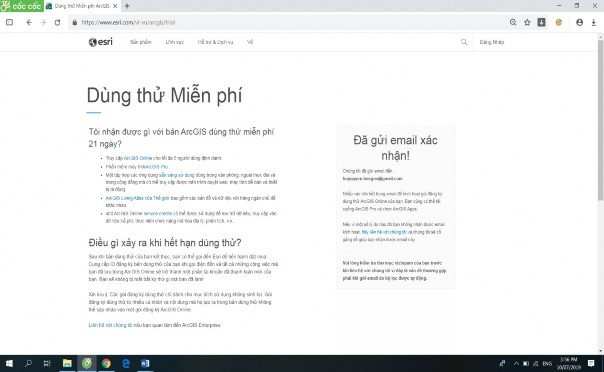Click Liên hệ với chúng tôi link at bottom

(111, 325)
